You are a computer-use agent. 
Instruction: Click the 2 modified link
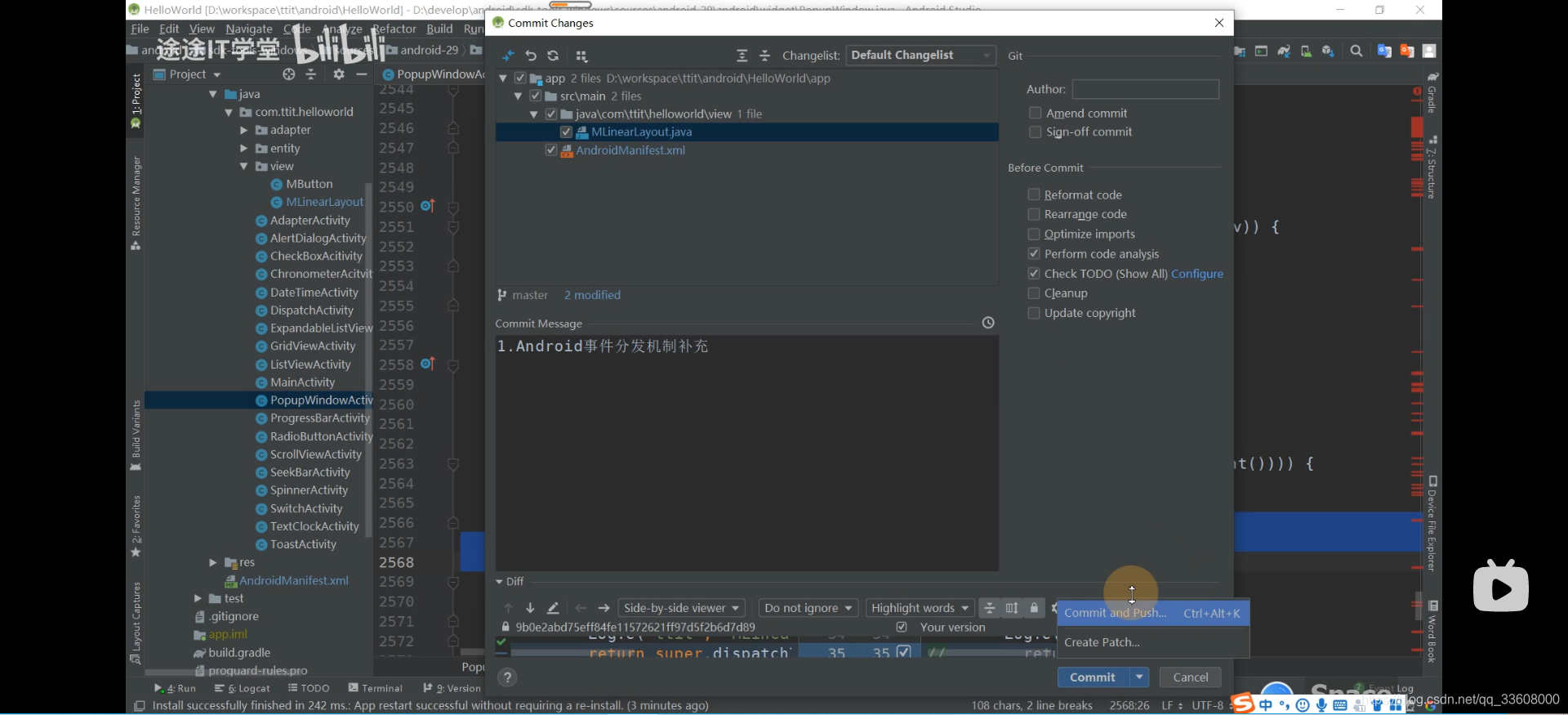pyautogui.click(x=592, y=295)
